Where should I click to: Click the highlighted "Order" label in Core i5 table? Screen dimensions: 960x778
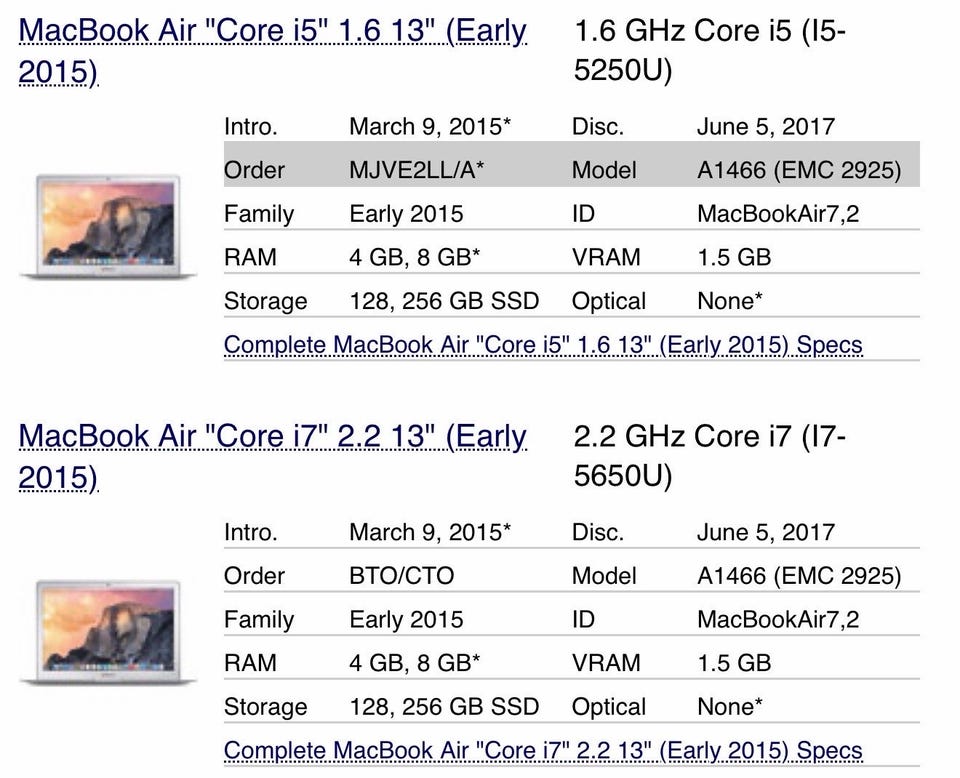coord(254,170)
